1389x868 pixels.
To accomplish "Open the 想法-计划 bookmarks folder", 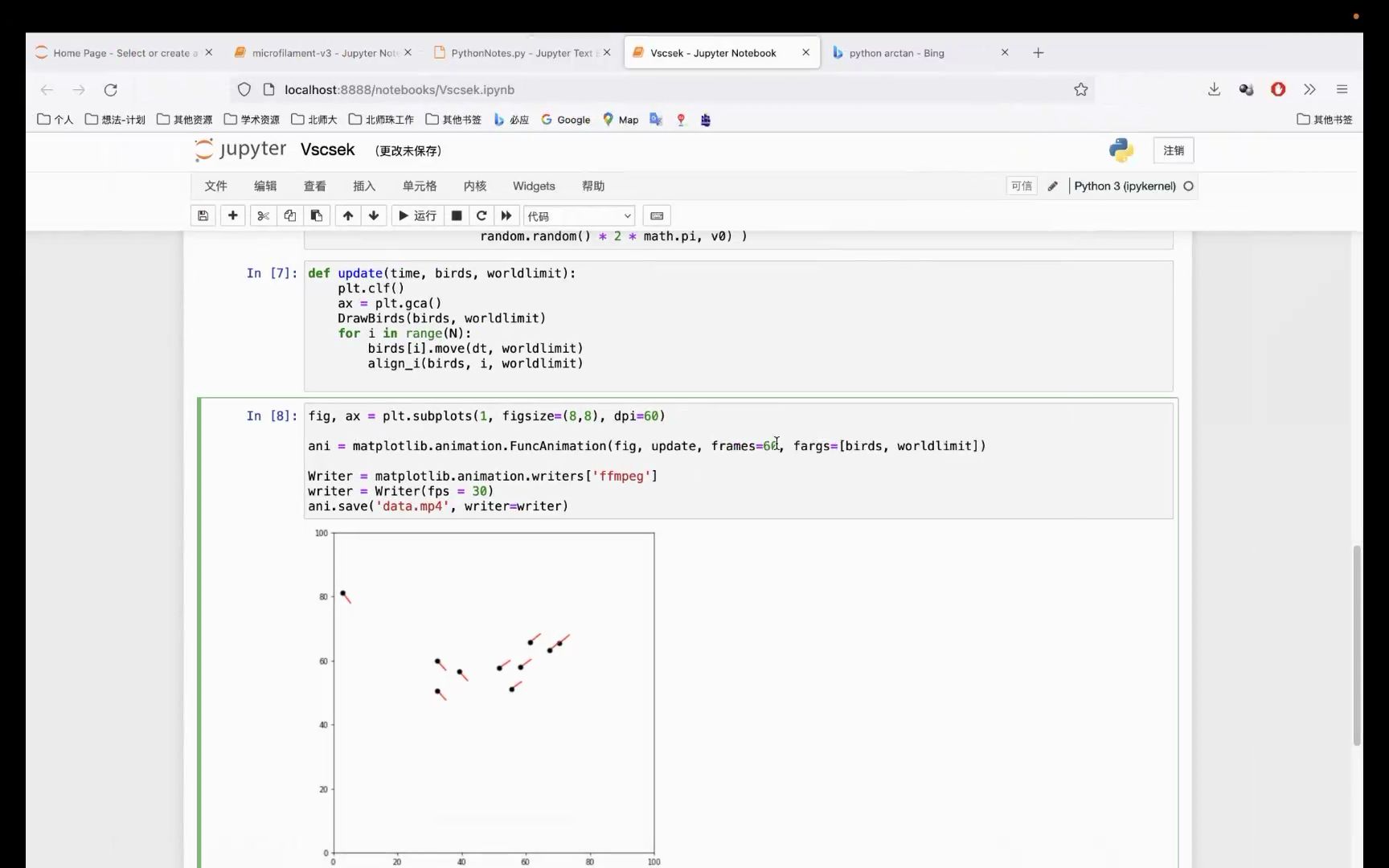I will (x=115, y=120).
